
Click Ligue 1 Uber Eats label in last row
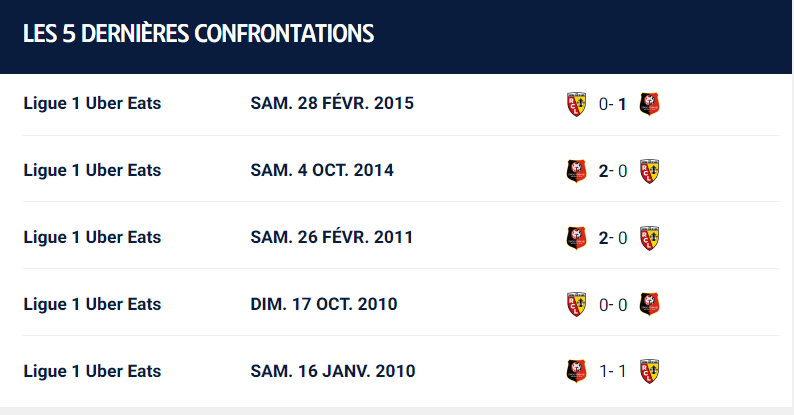pyautogui.click(x=92, y=371)
